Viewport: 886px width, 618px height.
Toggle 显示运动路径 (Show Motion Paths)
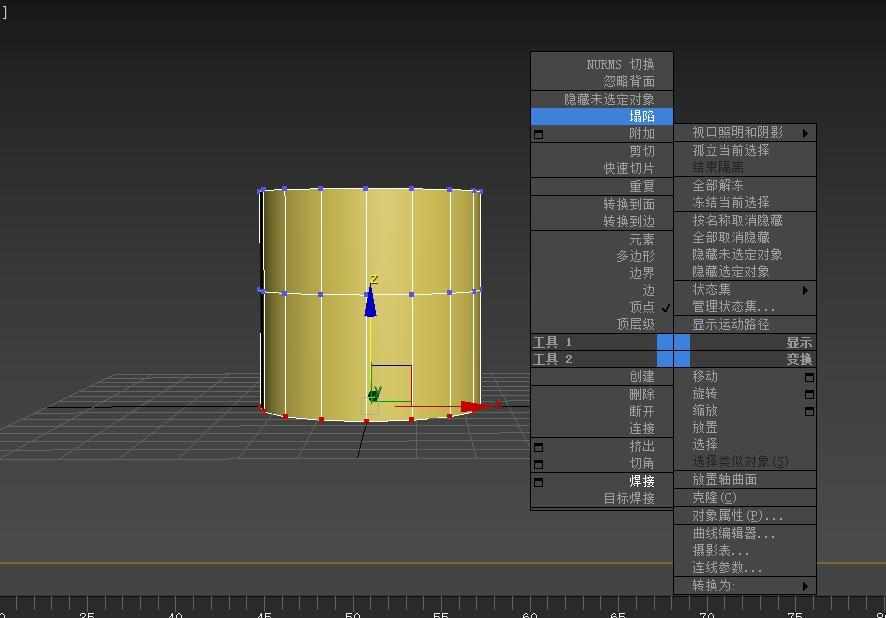coord(731,324)
